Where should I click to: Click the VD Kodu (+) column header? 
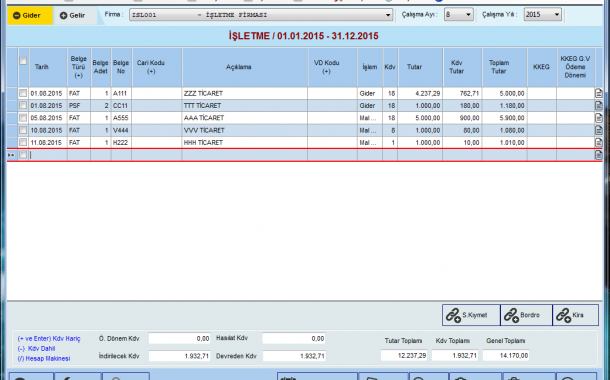coord(332,67)
